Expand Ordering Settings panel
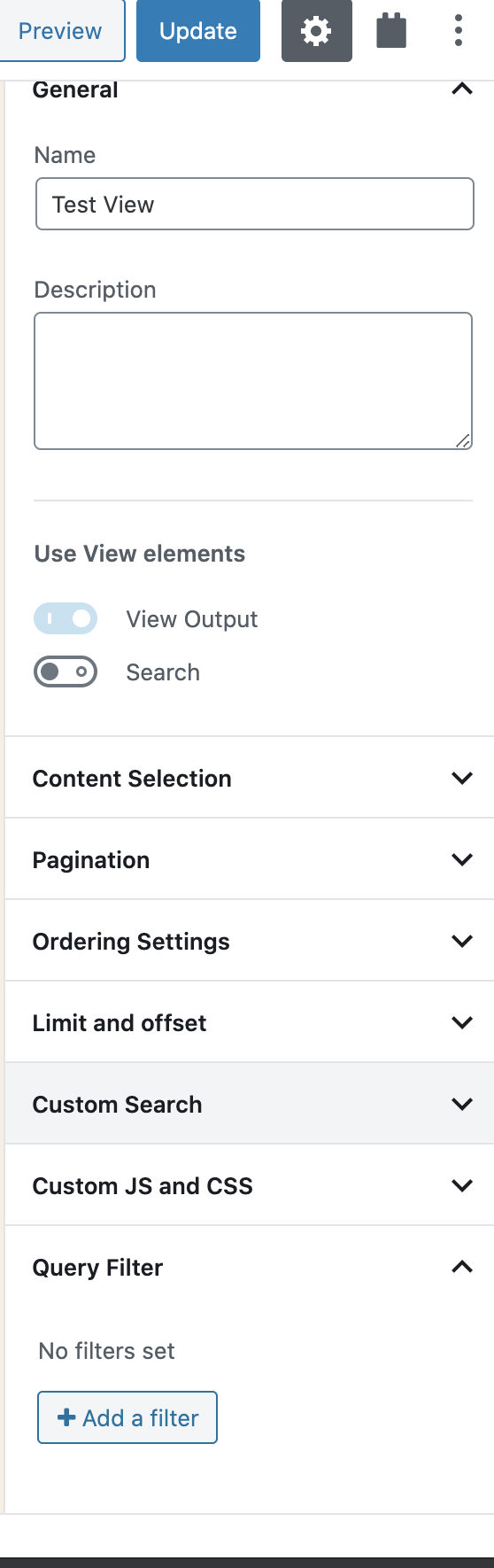Image resolution: width=494 pixels, height=1568 pixels. pyautogui.click(x=250, y=941)
